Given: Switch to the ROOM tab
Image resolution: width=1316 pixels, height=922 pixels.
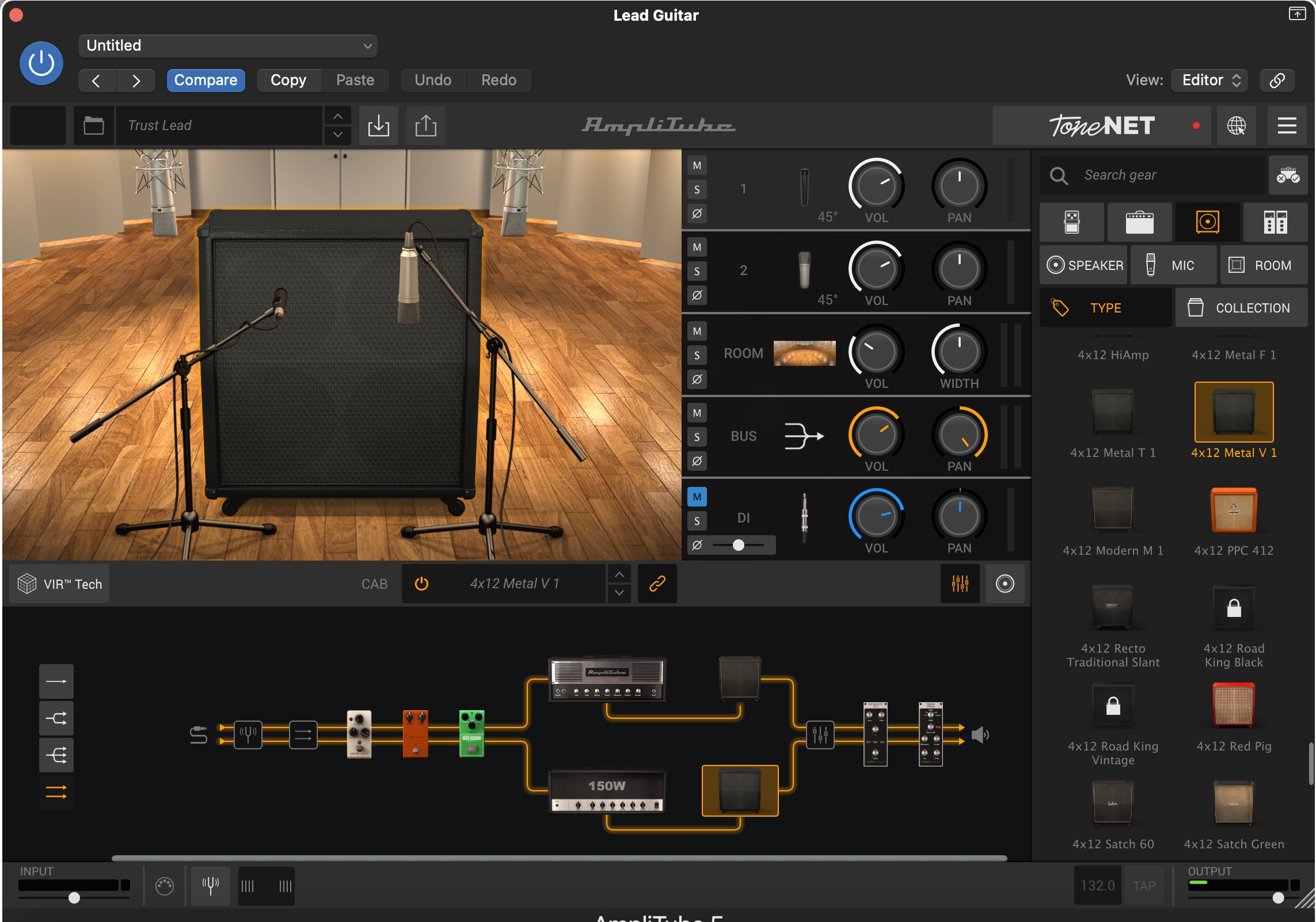Looking at the screenshot, I should pos(1263,265).
